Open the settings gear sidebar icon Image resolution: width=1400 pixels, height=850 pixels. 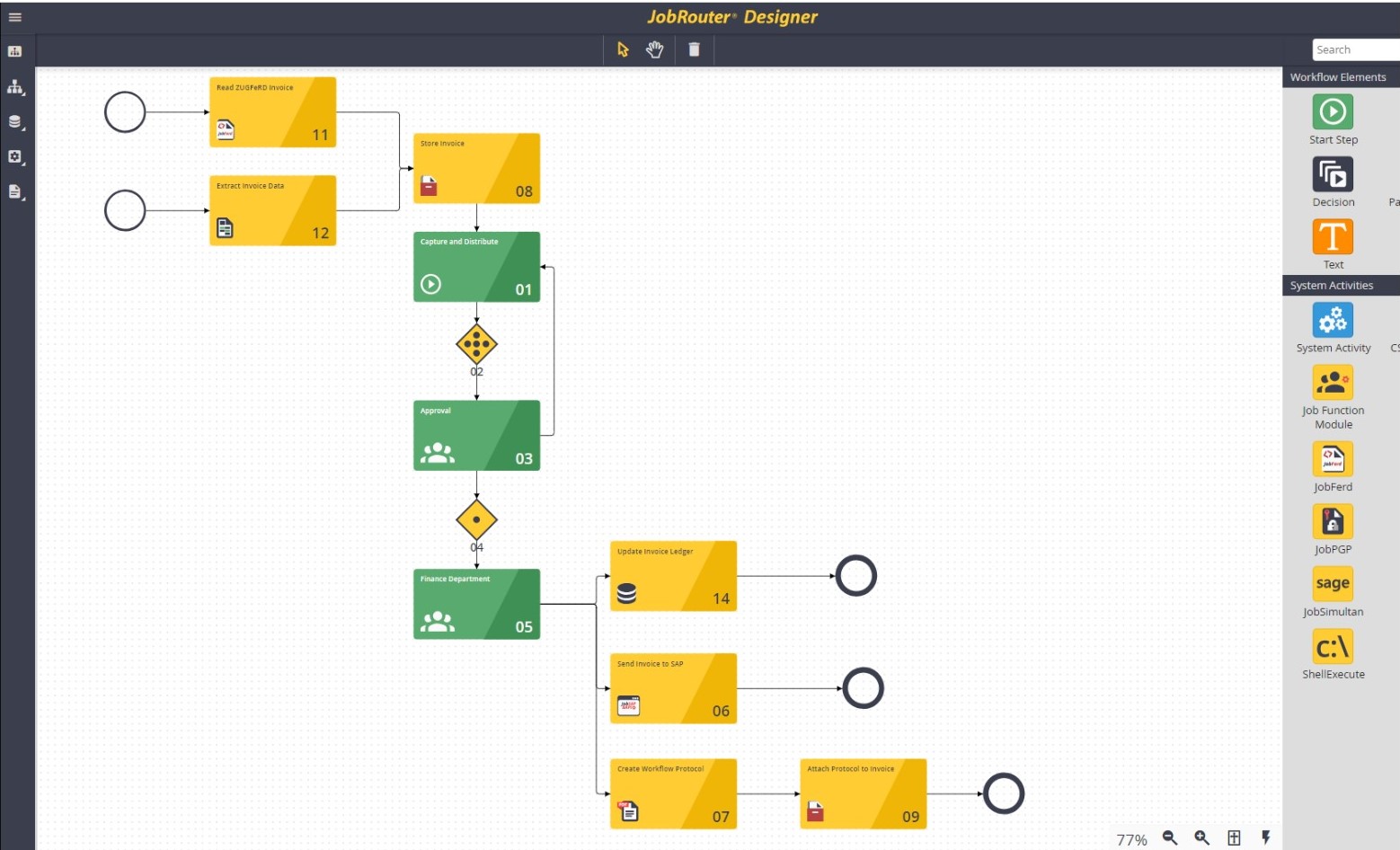pyautogui.click(x=15, y=157)
